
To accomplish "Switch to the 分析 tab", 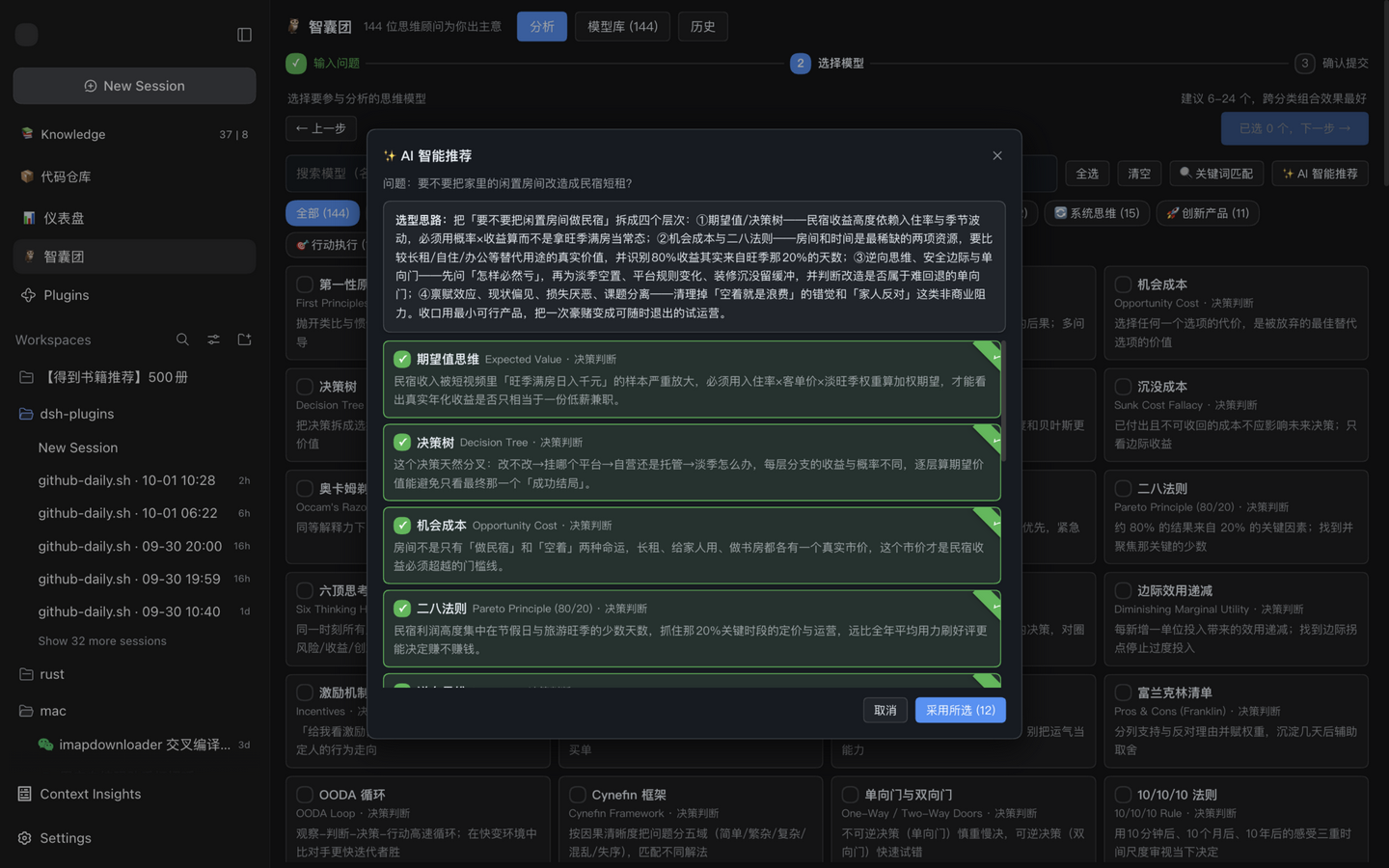I will coord(542,27).
